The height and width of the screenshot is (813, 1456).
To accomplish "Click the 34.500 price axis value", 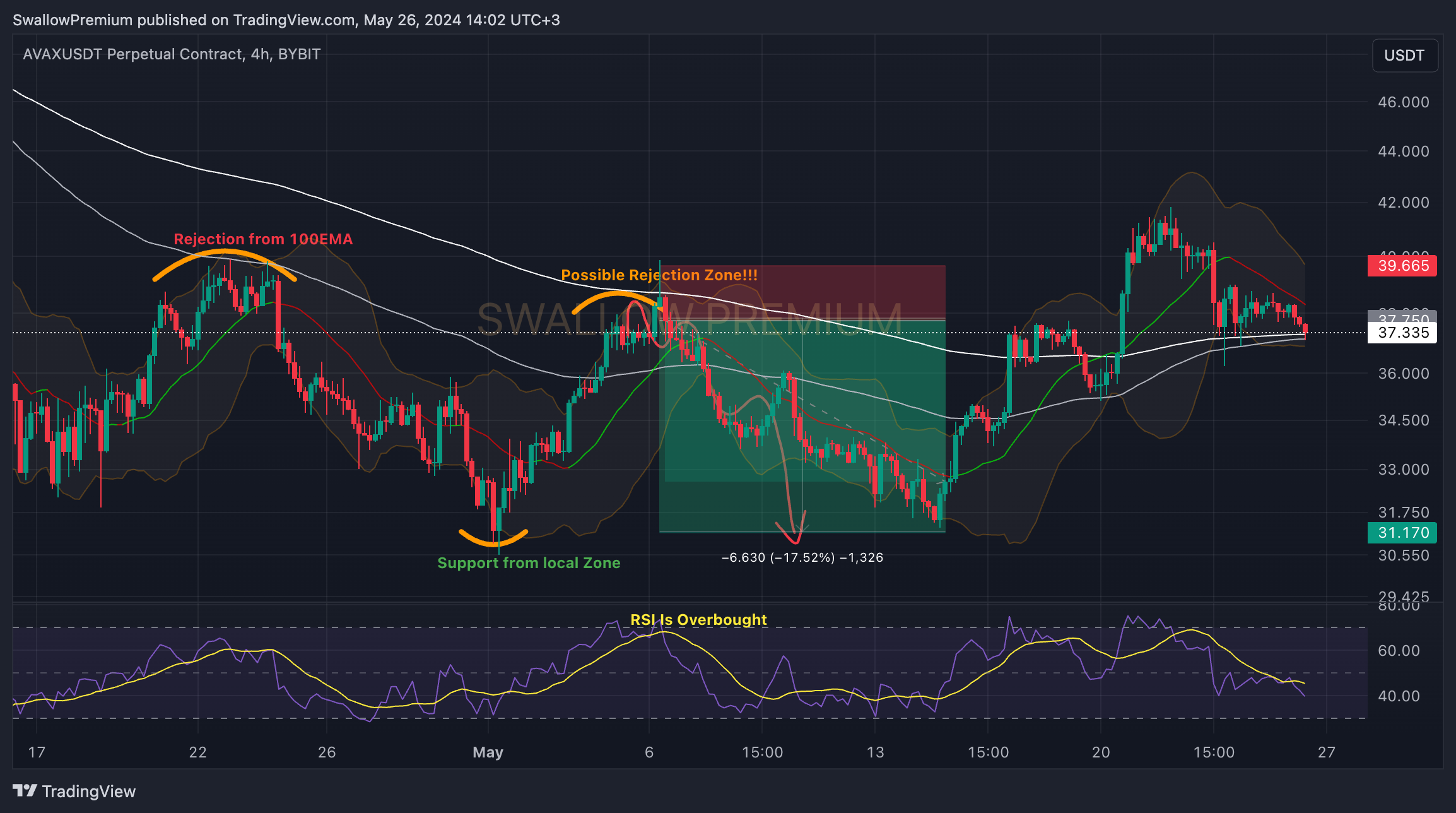I will tap(1404, 420).
